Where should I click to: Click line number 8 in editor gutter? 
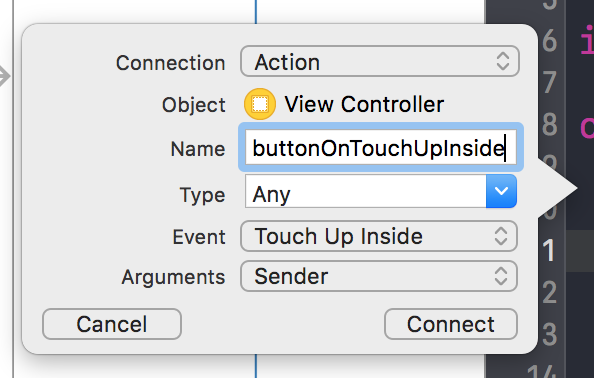pyautogui.click(x=549, y=124)
